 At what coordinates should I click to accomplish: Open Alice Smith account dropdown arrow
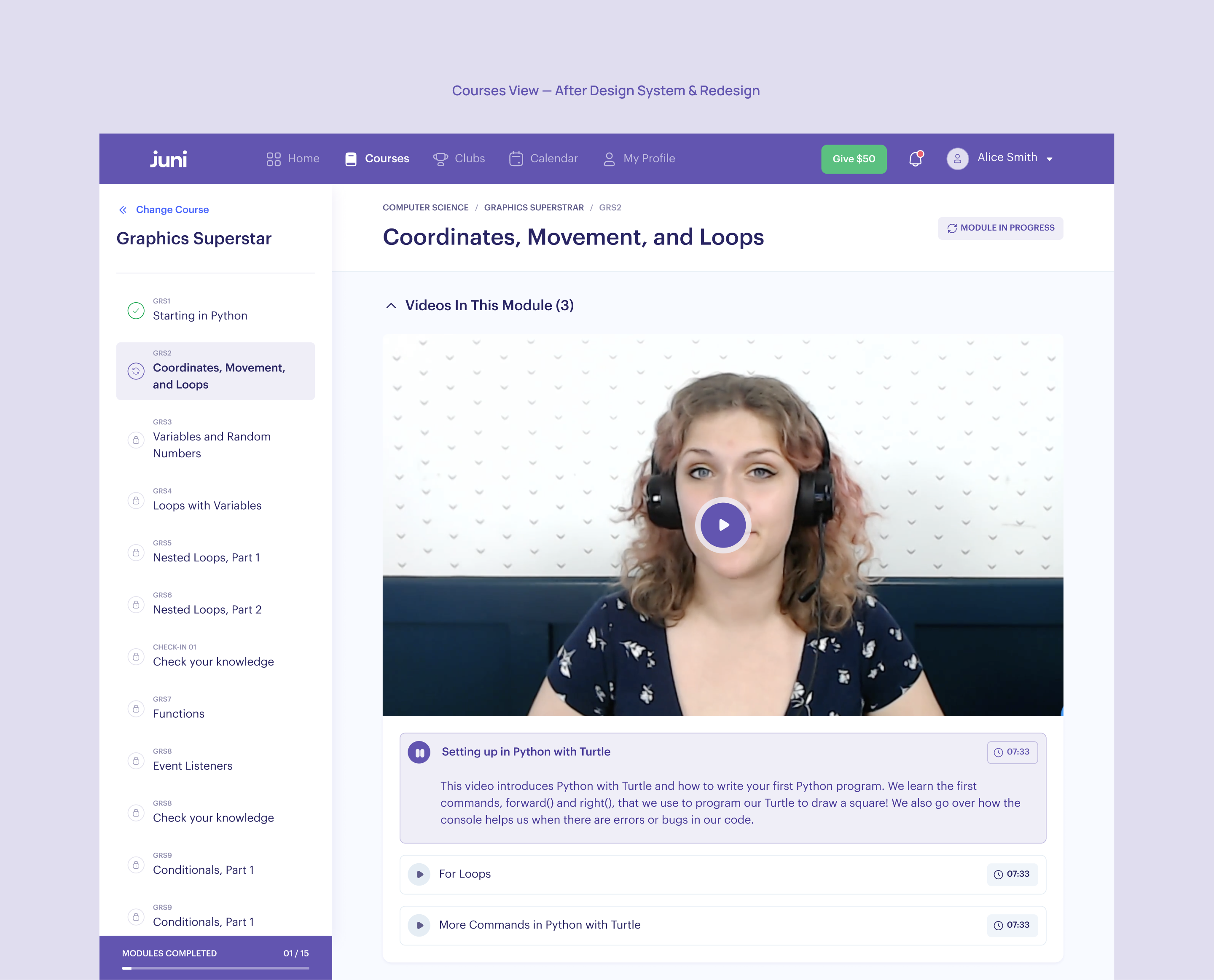1049,159
